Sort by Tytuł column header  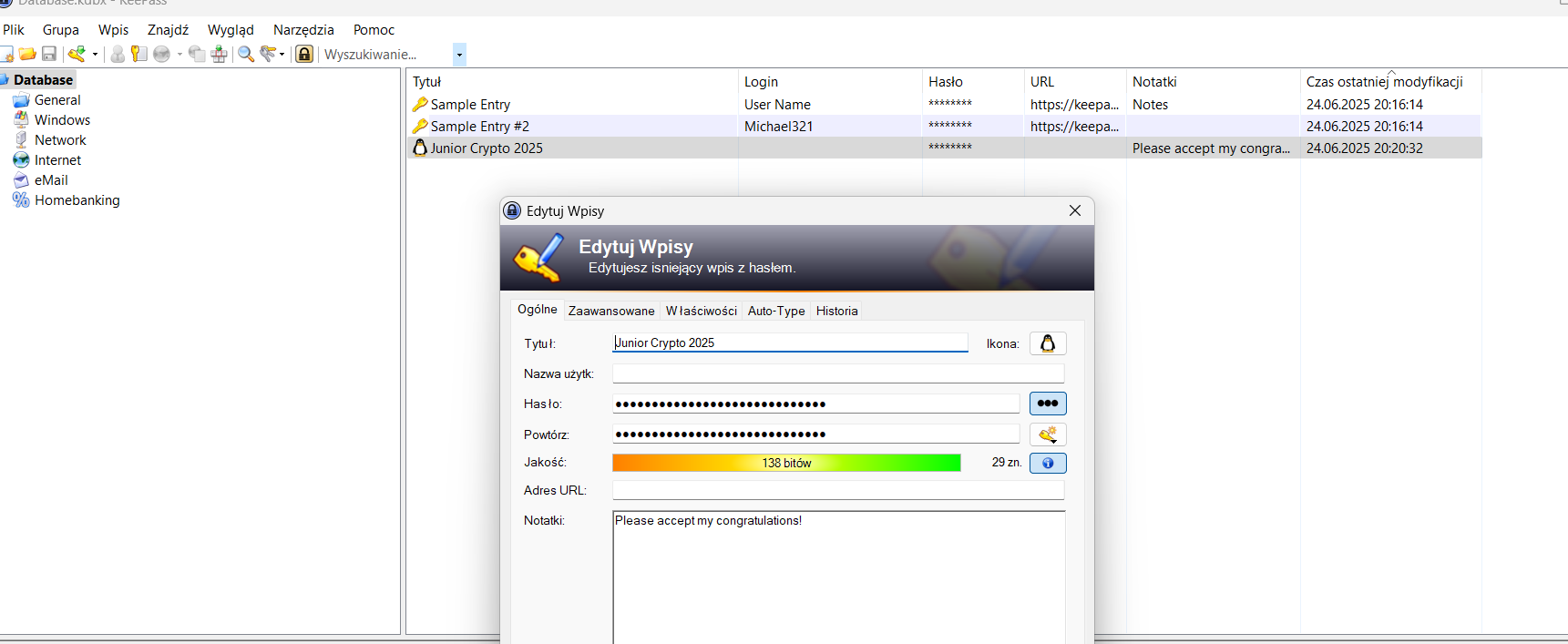pos(572,82)
